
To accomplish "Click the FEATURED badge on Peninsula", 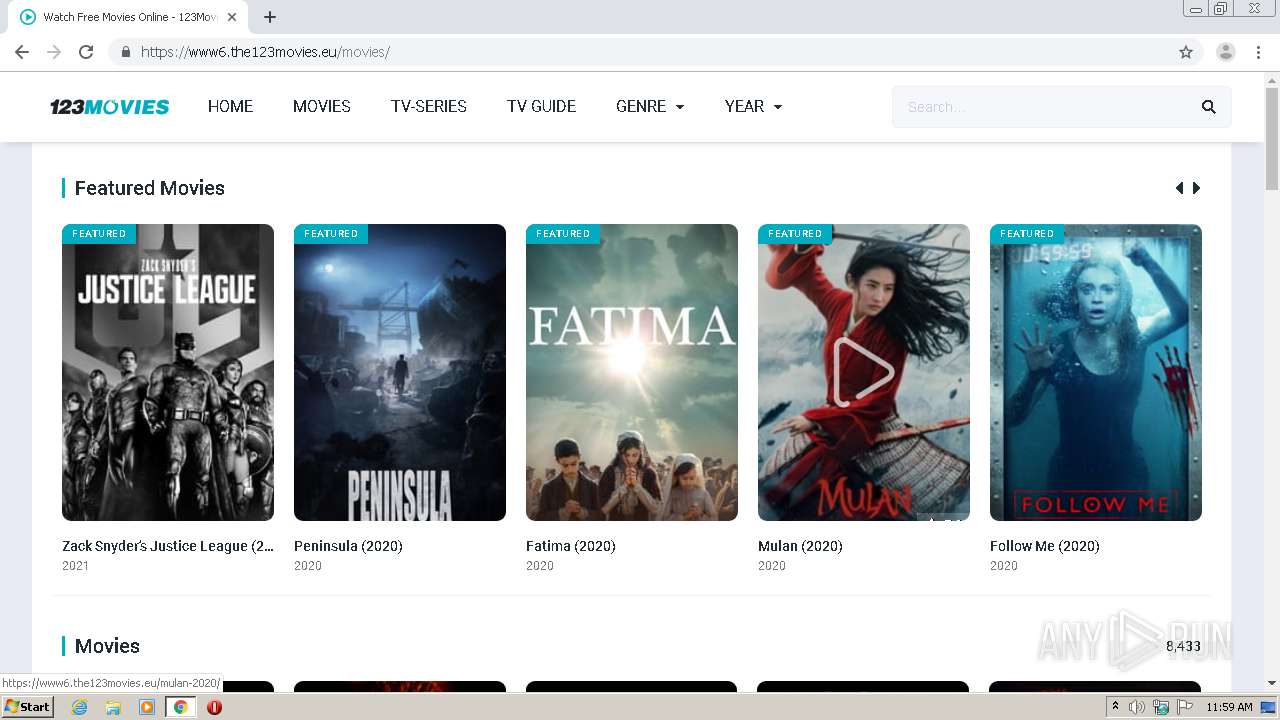I will (x=331, y=234).
